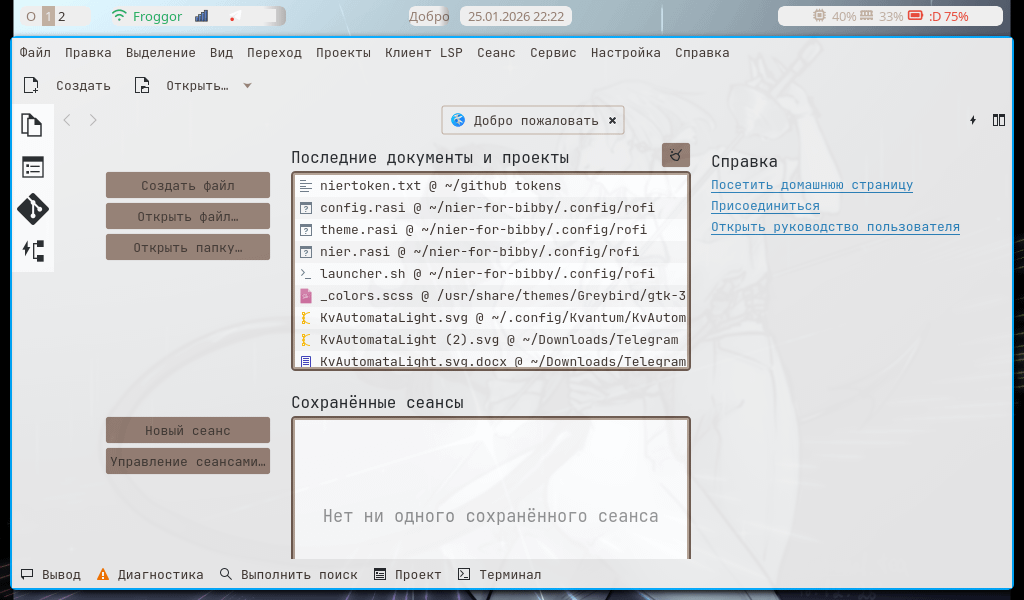Follow the Посетить домашнюю страницу link
Screen dimensions: 1024x600
(812, 185)
